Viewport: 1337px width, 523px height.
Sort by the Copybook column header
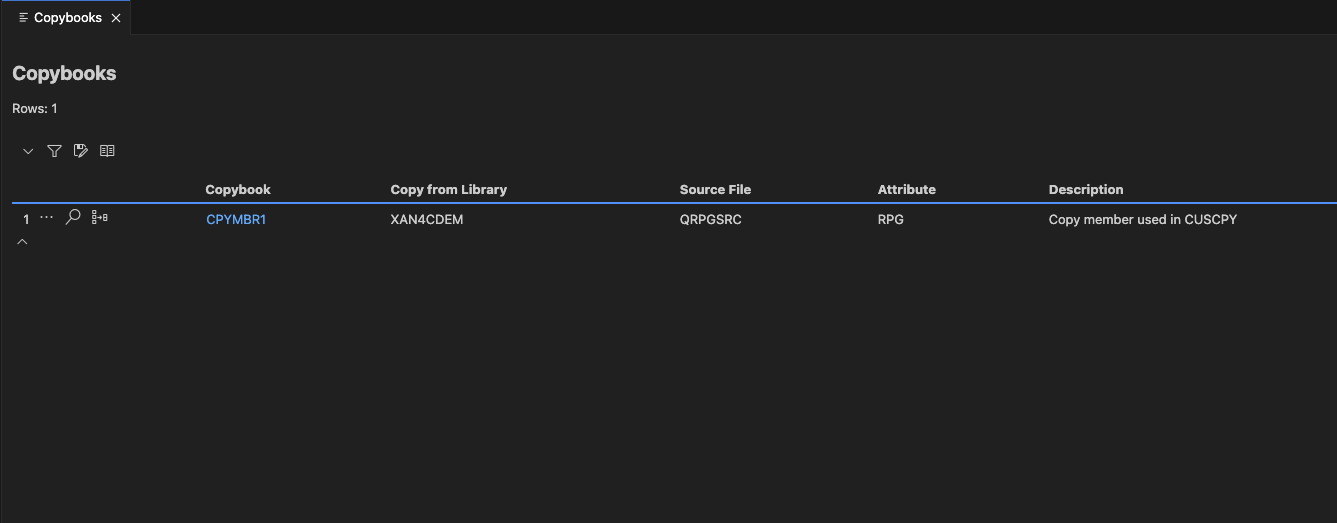238,189
